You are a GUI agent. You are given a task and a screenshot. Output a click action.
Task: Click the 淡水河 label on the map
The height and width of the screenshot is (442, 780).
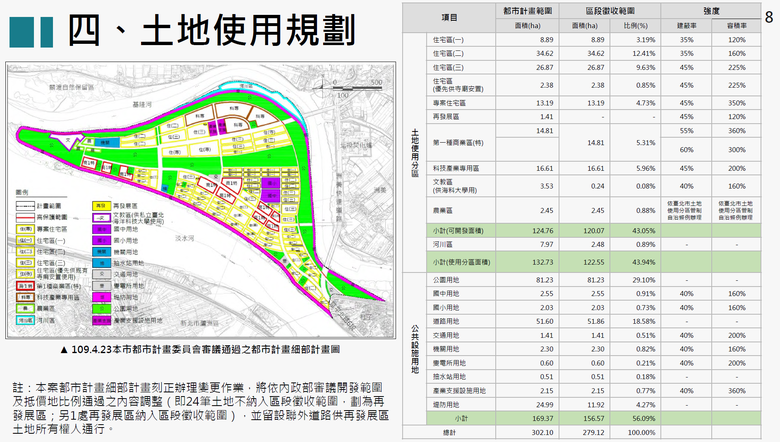185,238
